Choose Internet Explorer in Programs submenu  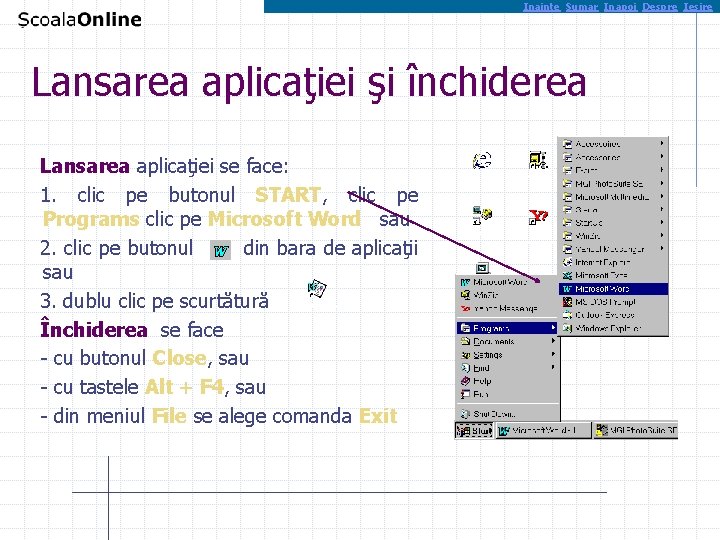click(613, 262)
